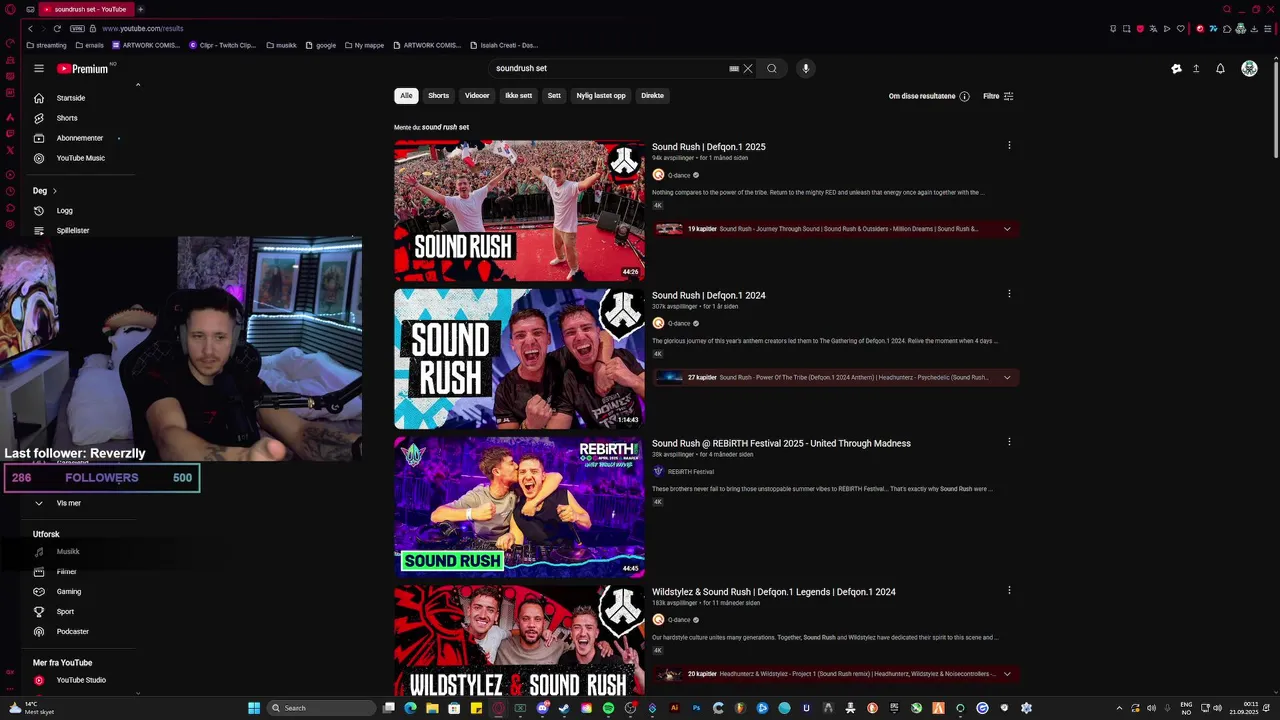Open more options for Sound Rush Defqon.1 2025
This screenshot has height=720, width=1280.
[x=1009, y=146]
